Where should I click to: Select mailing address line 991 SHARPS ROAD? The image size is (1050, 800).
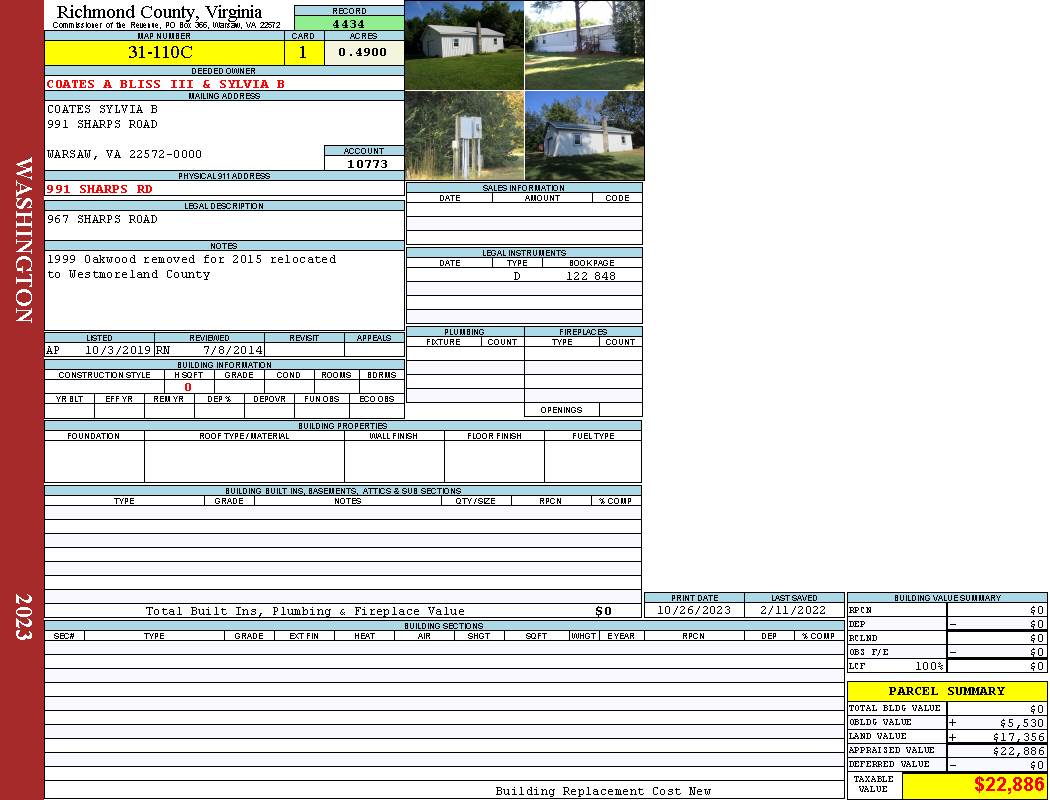click(102, 125)
